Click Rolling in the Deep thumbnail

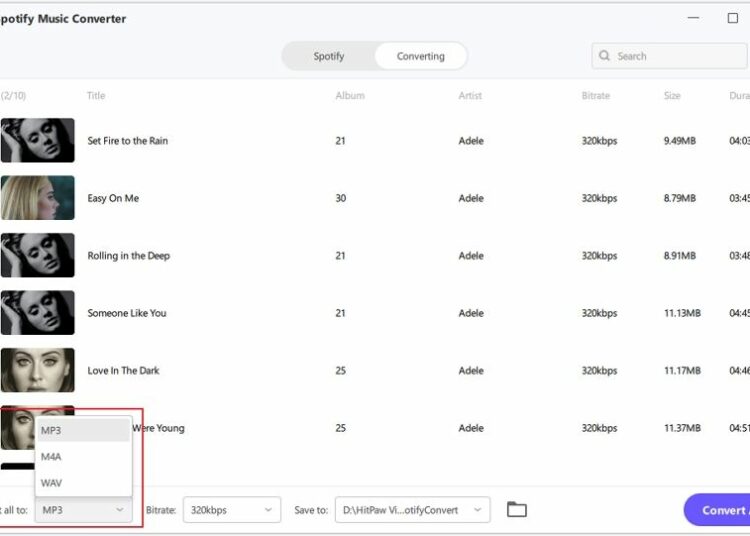pos(37,255)
